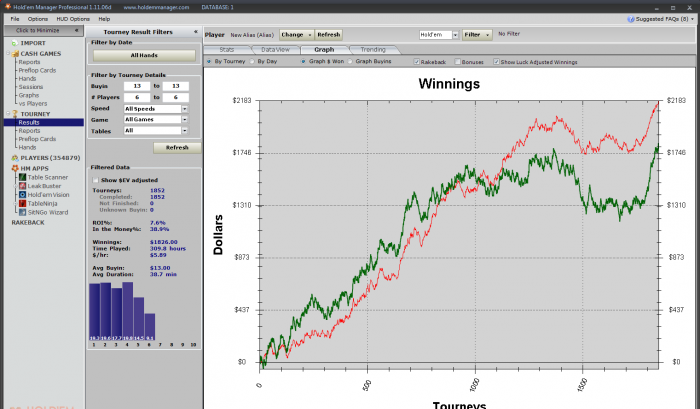700x409 pixels.
Task: Switch to the Stats tab
Action: [227, 50]
